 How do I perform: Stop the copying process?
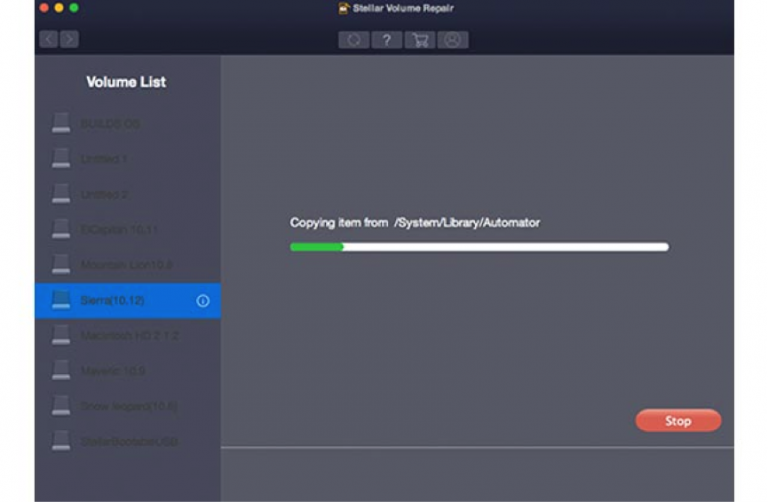tap(678, 421)
